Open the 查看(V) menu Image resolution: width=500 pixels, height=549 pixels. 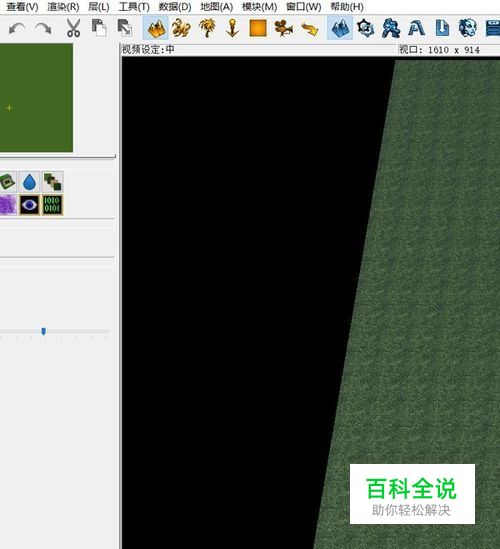22,7
